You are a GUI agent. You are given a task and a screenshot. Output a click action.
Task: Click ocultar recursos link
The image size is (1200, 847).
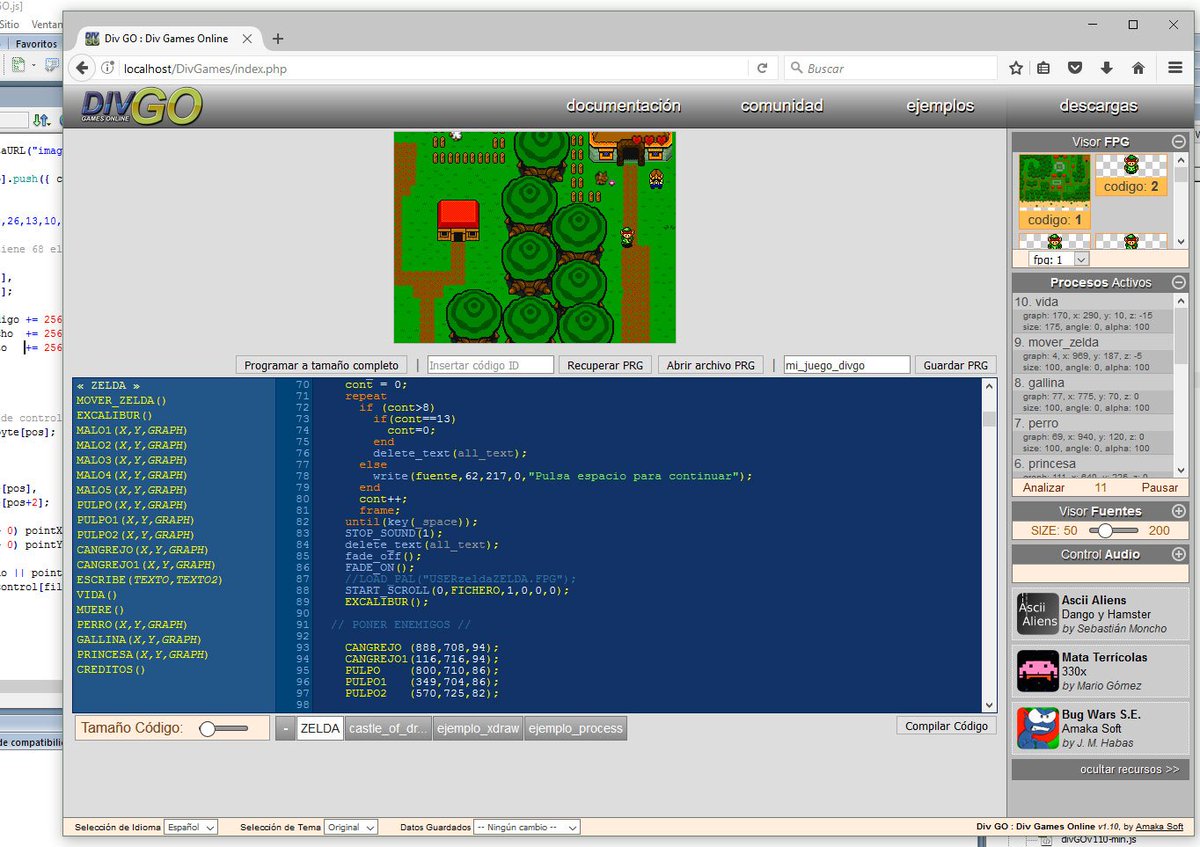tap(1129, 769)
